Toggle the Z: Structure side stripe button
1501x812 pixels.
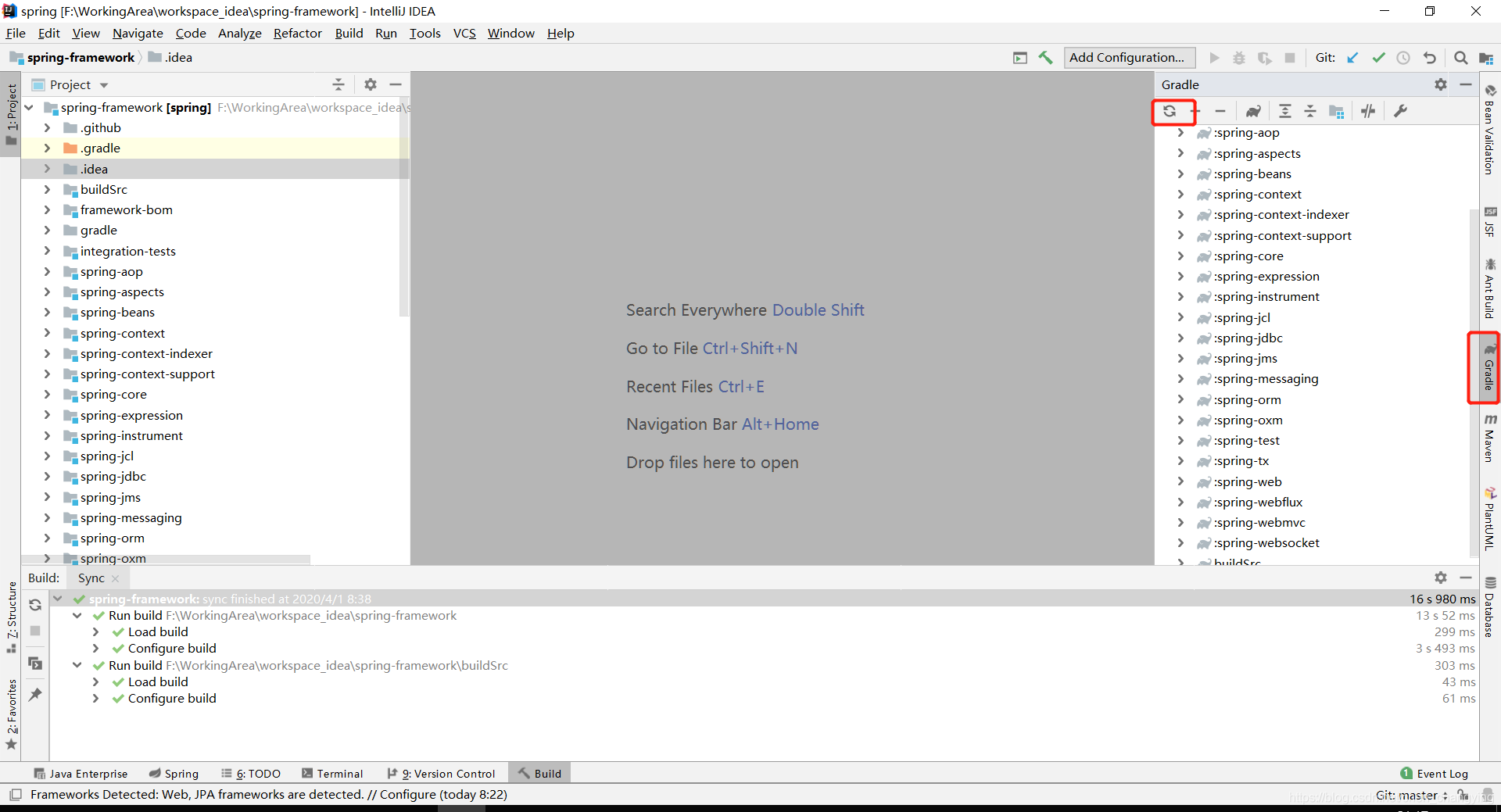point(11,617)
